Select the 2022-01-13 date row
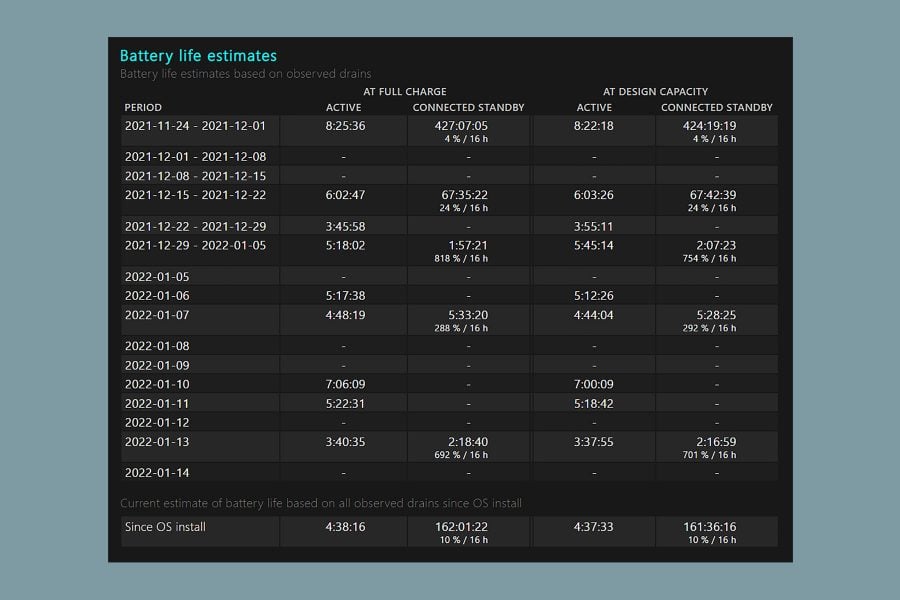Screen dimensions: 900x600 449,447
